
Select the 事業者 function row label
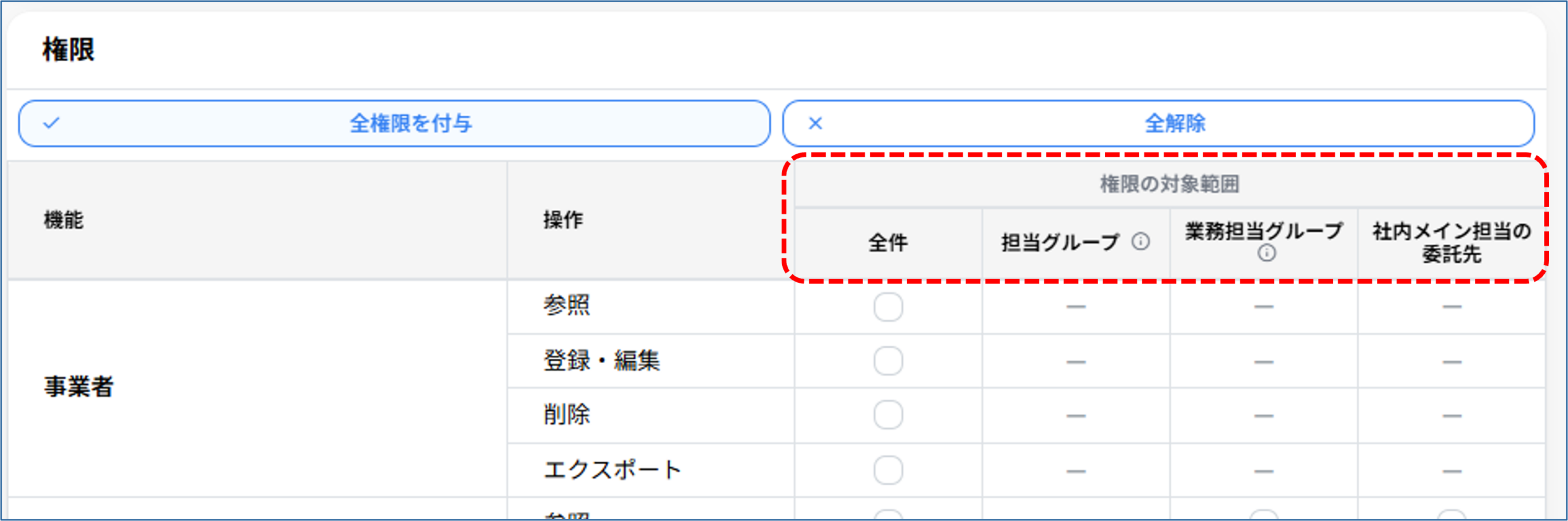pyautogui.click(x=78, y=387)
